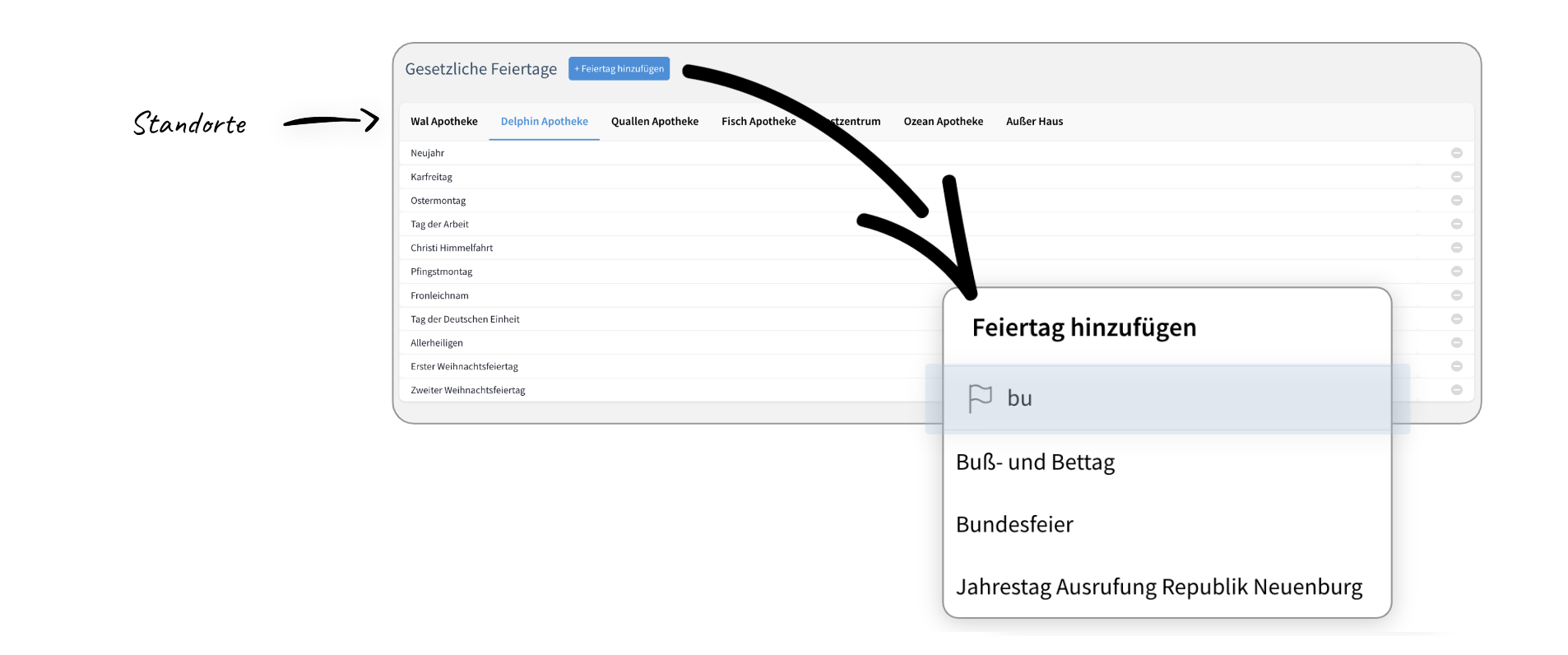This screenshot has height=655, width=1568.
Task: Click the Feiertag hinzufügen button
Action: [619, 69]
